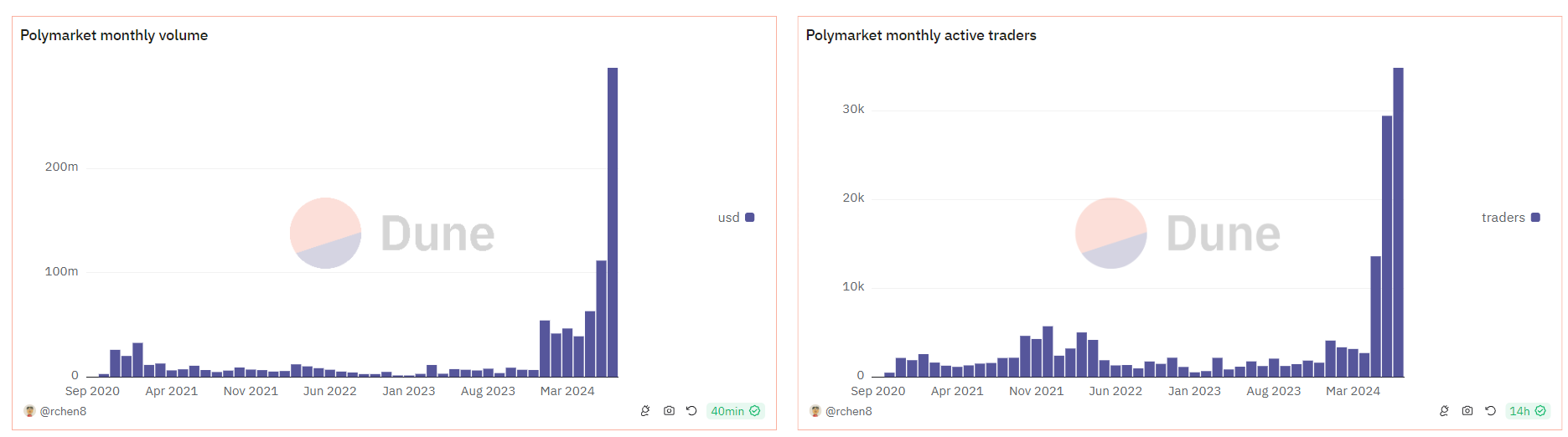Click 'Jan 2023' label on volume chart

click(x=409, y=391)
